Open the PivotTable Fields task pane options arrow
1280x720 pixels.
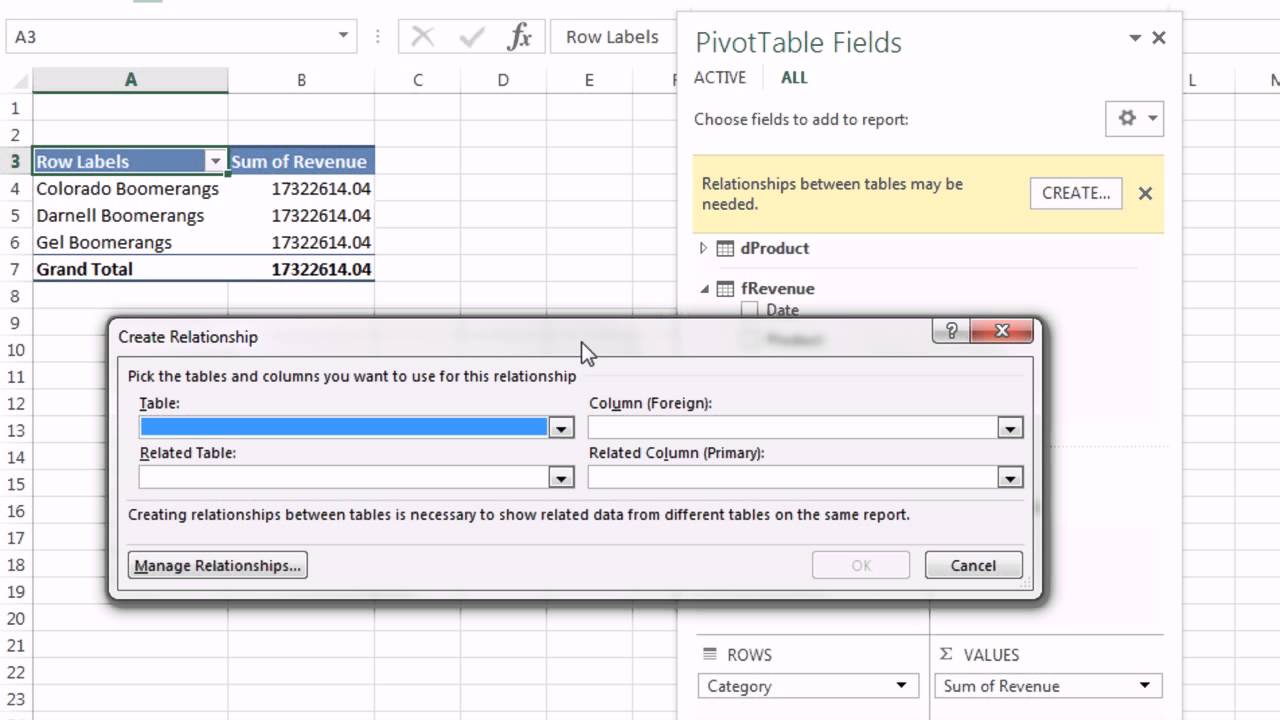pos(1135,38)
